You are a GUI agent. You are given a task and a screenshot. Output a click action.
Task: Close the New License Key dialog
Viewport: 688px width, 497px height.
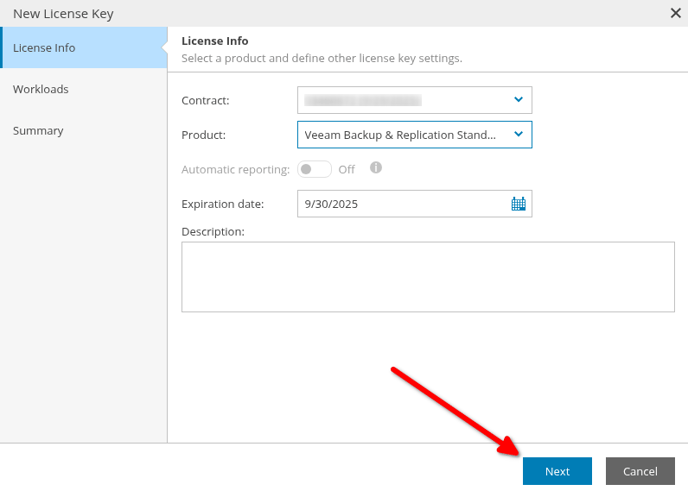pos(676,13)
